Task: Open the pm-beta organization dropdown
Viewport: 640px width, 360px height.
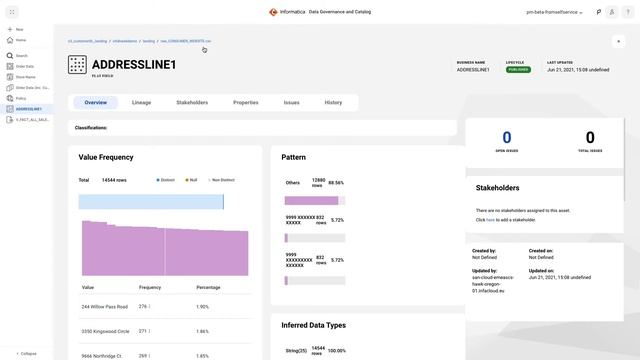Action: [x=554, y=12]
